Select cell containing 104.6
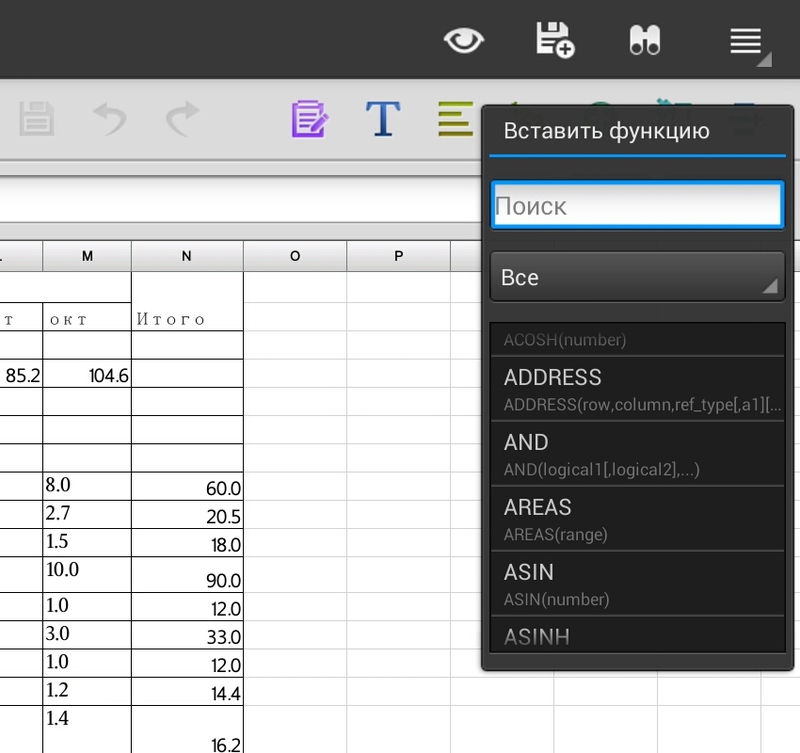 pos(87,373)
